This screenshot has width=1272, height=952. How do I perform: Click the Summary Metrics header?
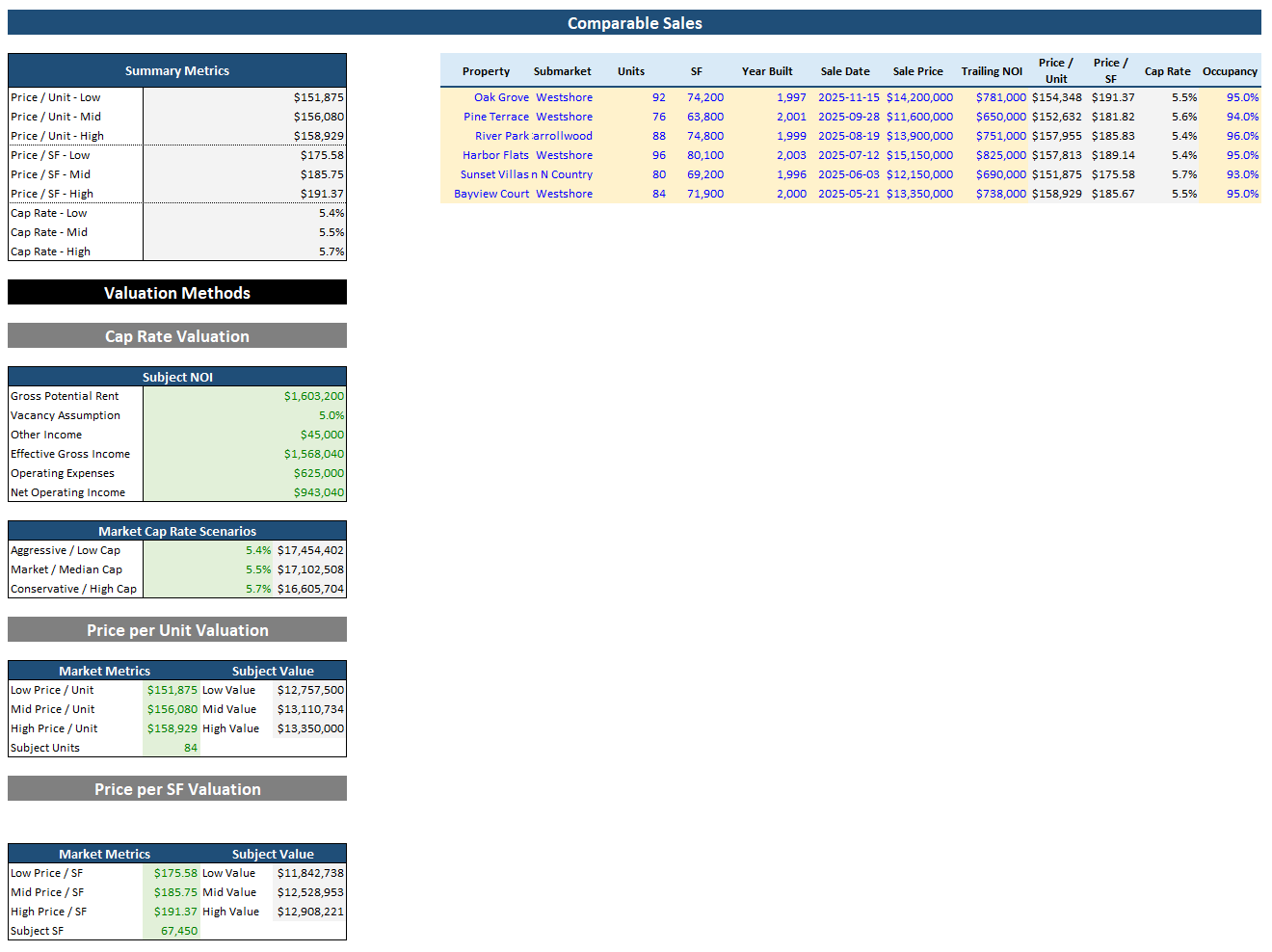176,69
